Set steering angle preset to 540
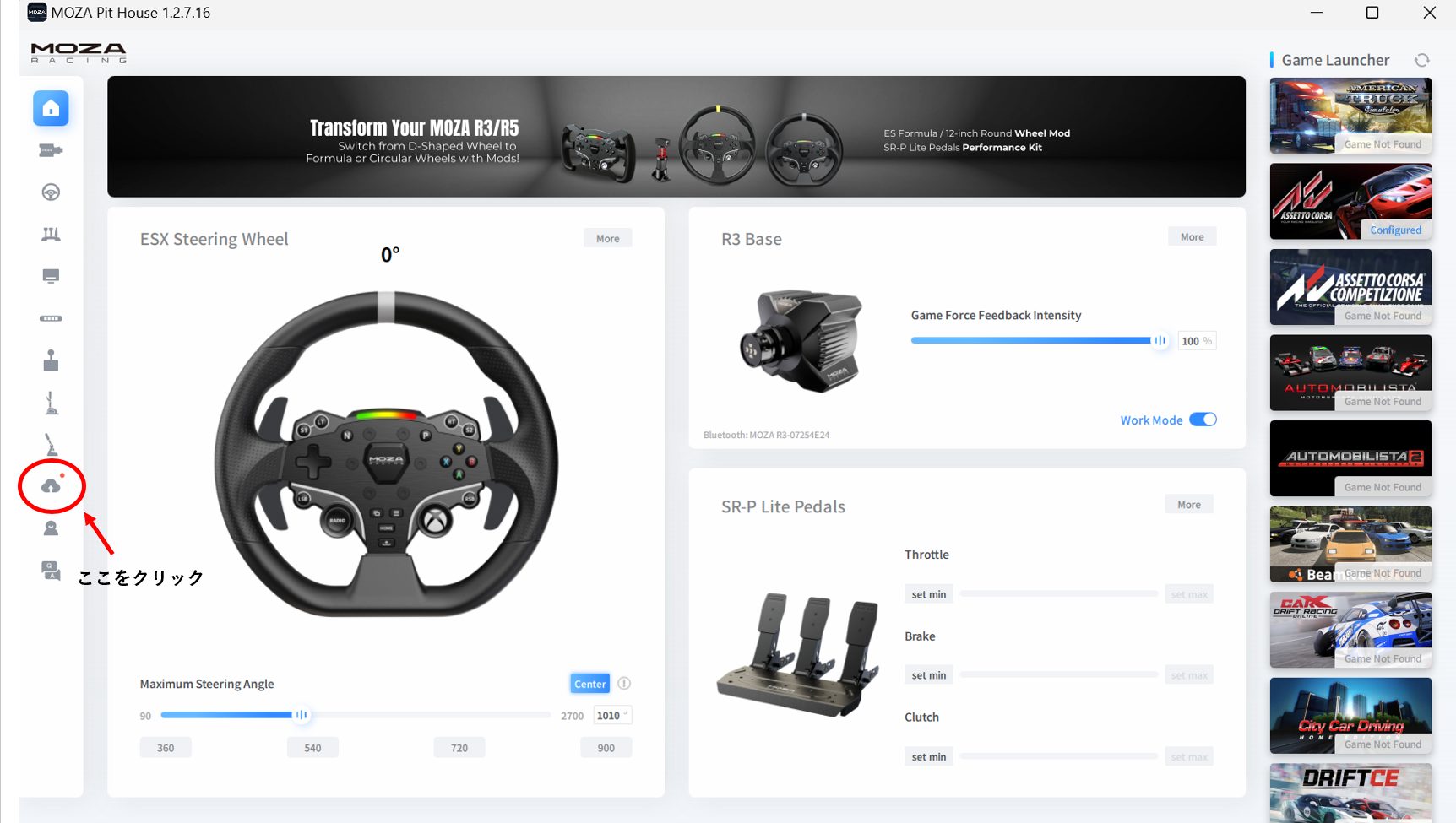This screenshot has height=823, width=1456. click(312, 748)
